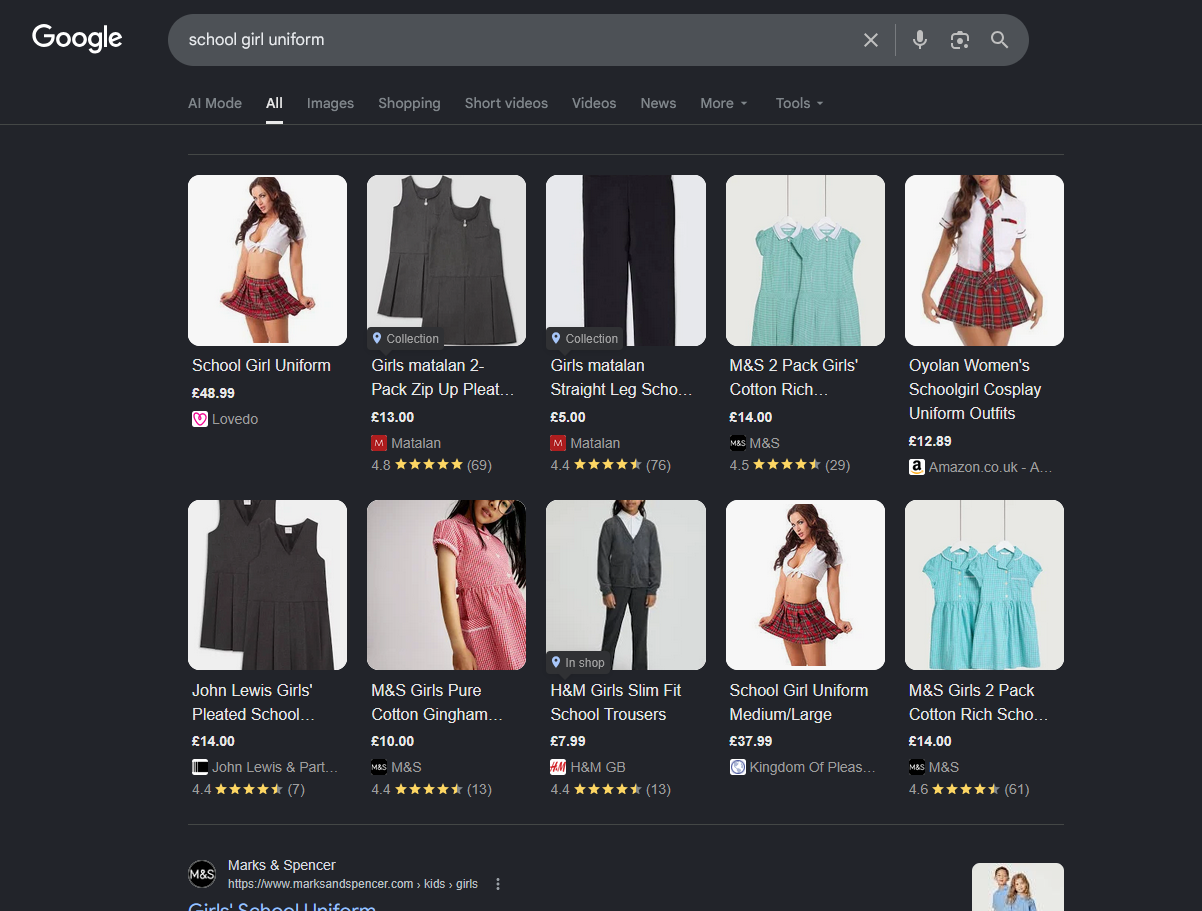Open search by image camera icon
1202x911 pixels.
(x=960, y=40)
